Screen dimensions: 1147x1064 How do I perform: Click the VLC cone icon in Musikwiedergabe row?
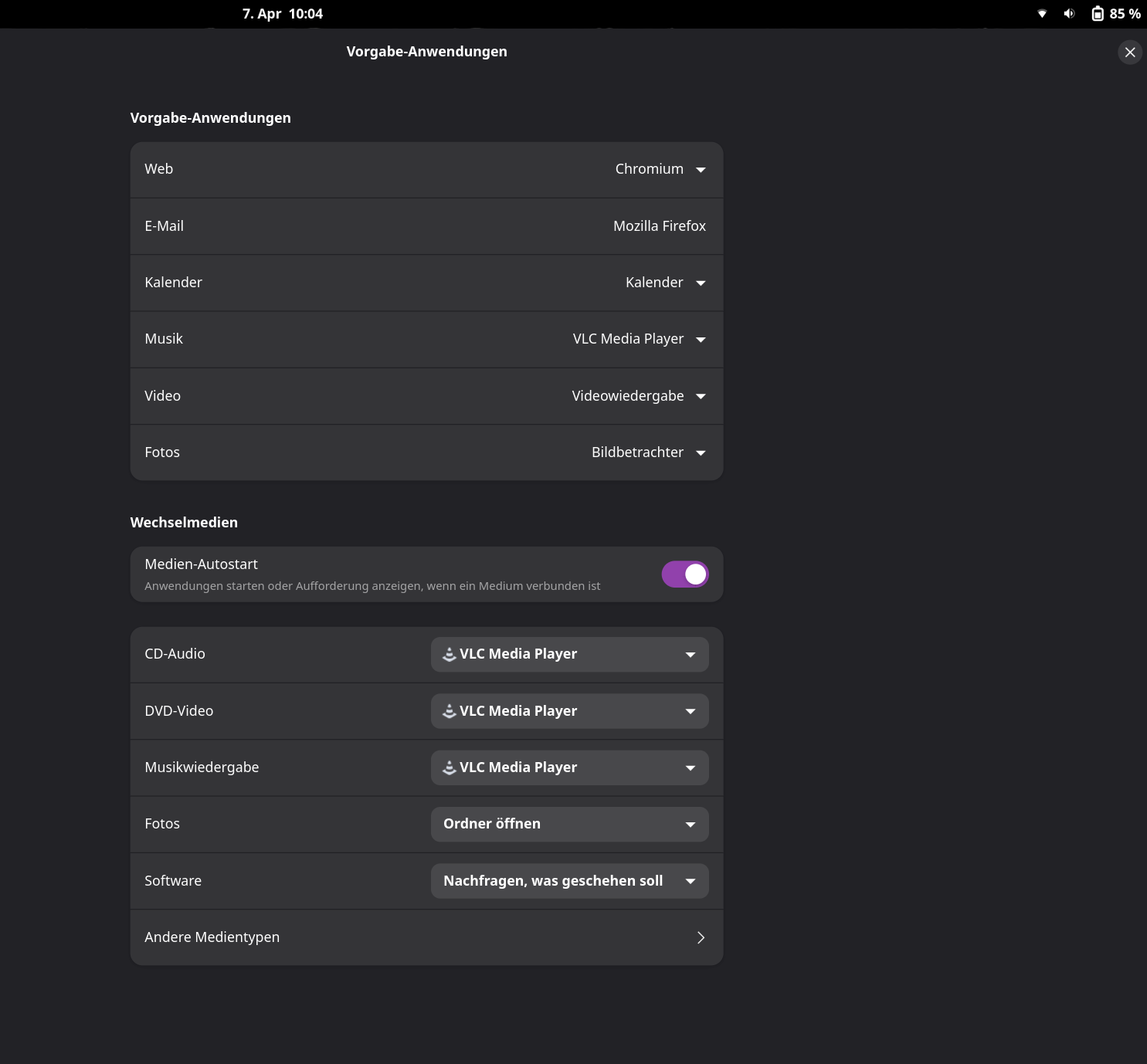pyautogui.click(x=449, y=768)
